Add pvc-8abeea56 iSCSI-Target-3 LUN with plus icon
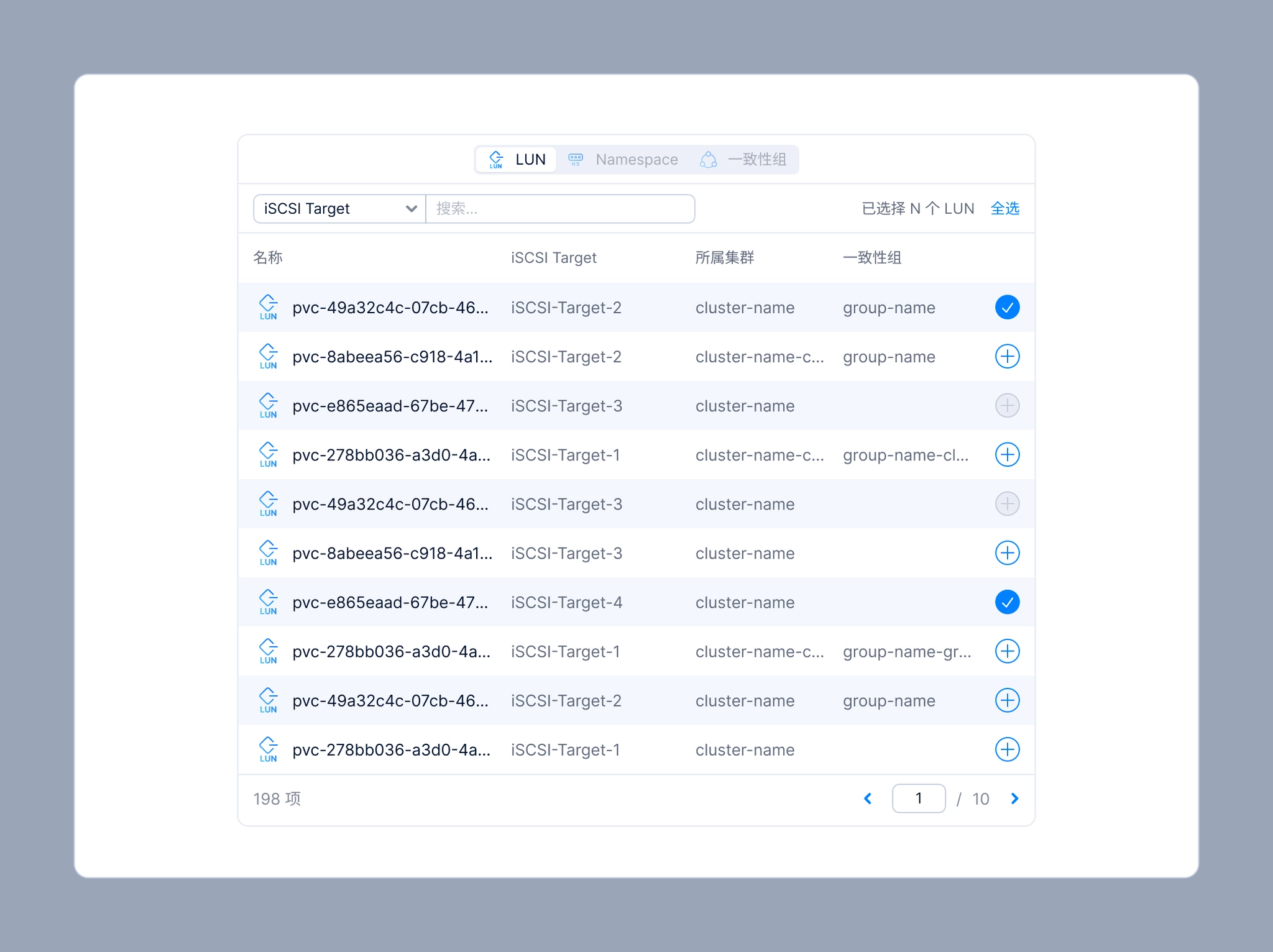Viewport: 1273px width, 952px height. (1007, 553)
